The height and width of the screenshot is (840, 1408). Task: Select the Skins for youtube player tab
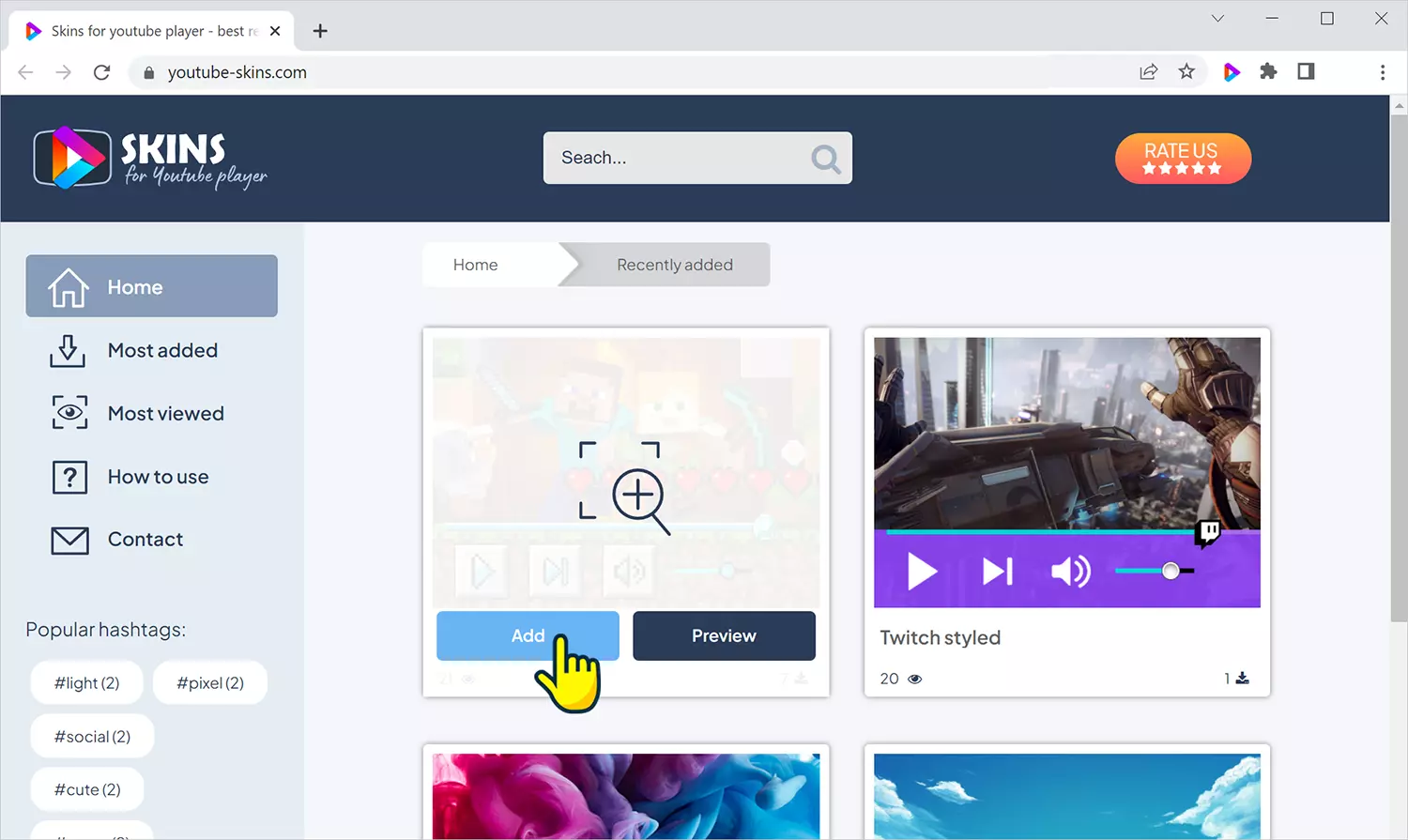(x=150, y=31)
